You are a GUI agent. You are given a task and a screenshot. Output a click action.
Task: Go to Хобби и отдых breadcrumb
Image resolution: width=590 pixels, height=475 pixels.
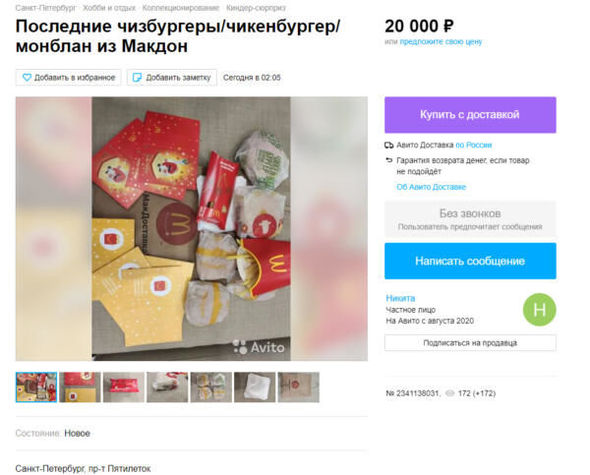[x=109, y=8]
